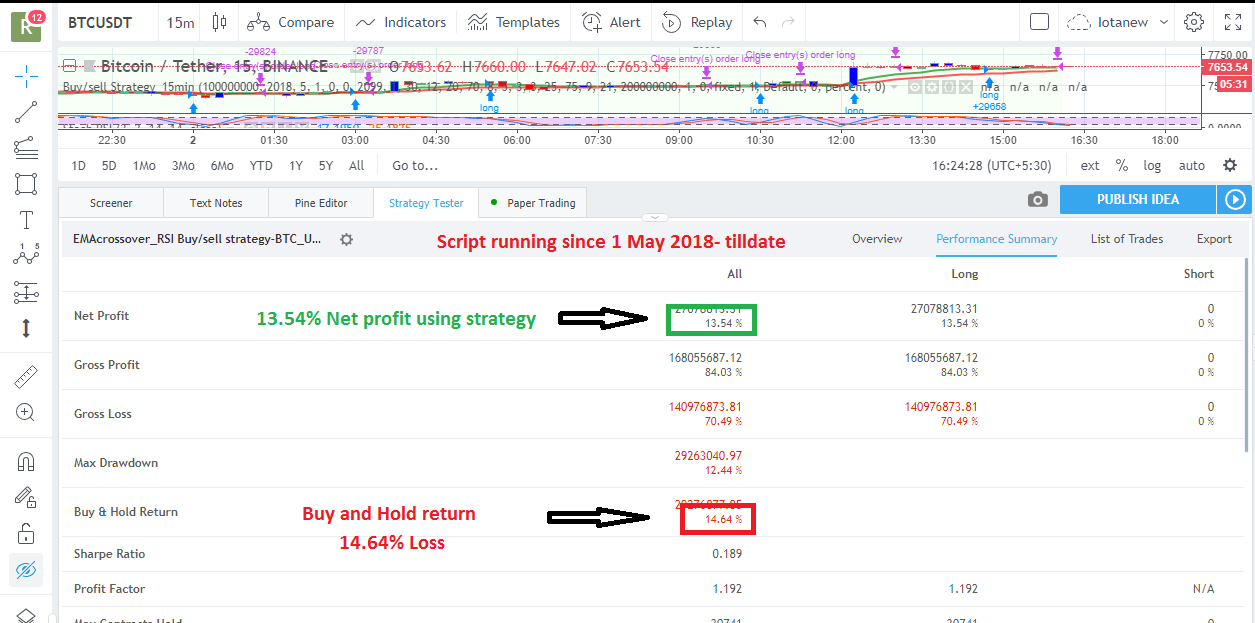Collapse the chart legend box toggle
The width and height of the screenshot is (1255, 623).
point(70,66)
